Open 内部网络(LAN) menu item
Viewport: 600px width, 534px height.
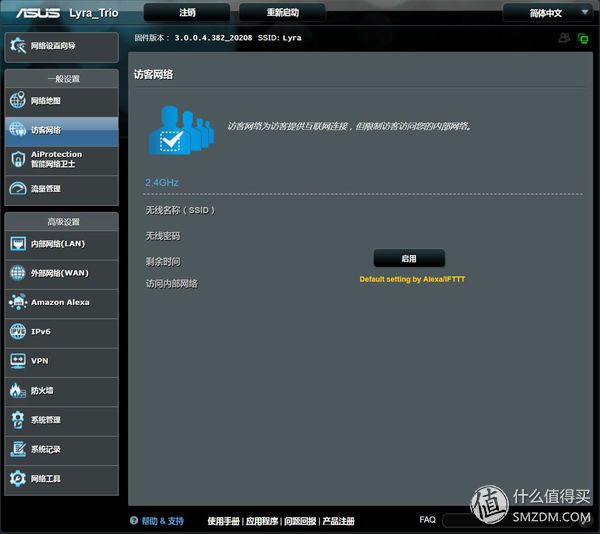pyautogui.click(x=62, y=244)
